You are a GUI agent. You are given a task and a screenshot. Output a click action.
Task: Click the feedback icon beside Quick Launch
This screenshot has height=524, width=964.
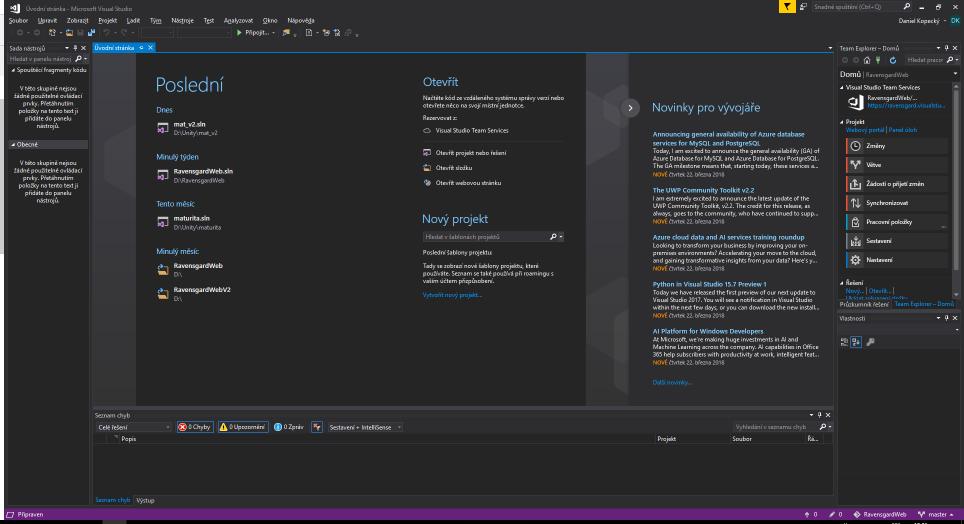coord(803,7)
